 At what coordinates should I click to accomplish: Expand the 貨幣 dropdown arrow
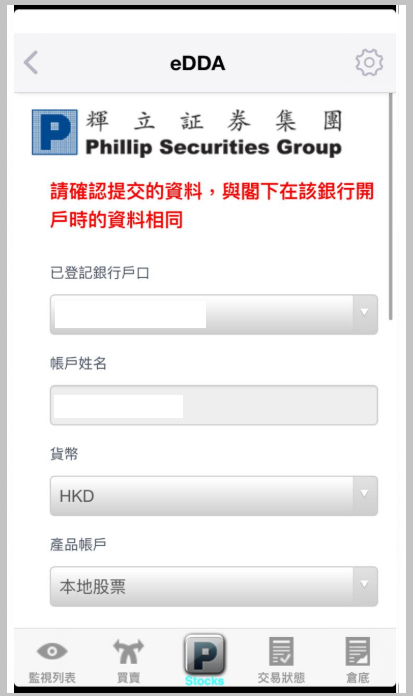click(364, 494)
